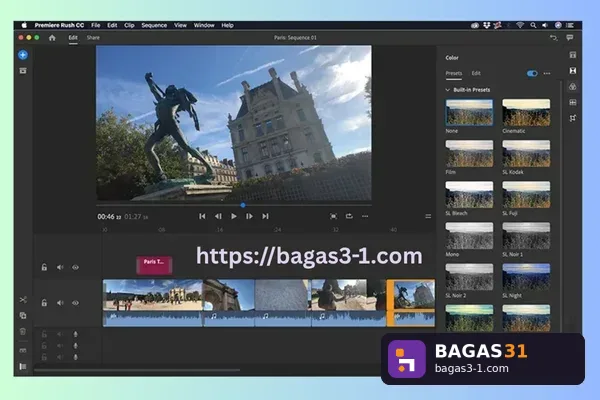Open monitor more options ellipsis

365,216
